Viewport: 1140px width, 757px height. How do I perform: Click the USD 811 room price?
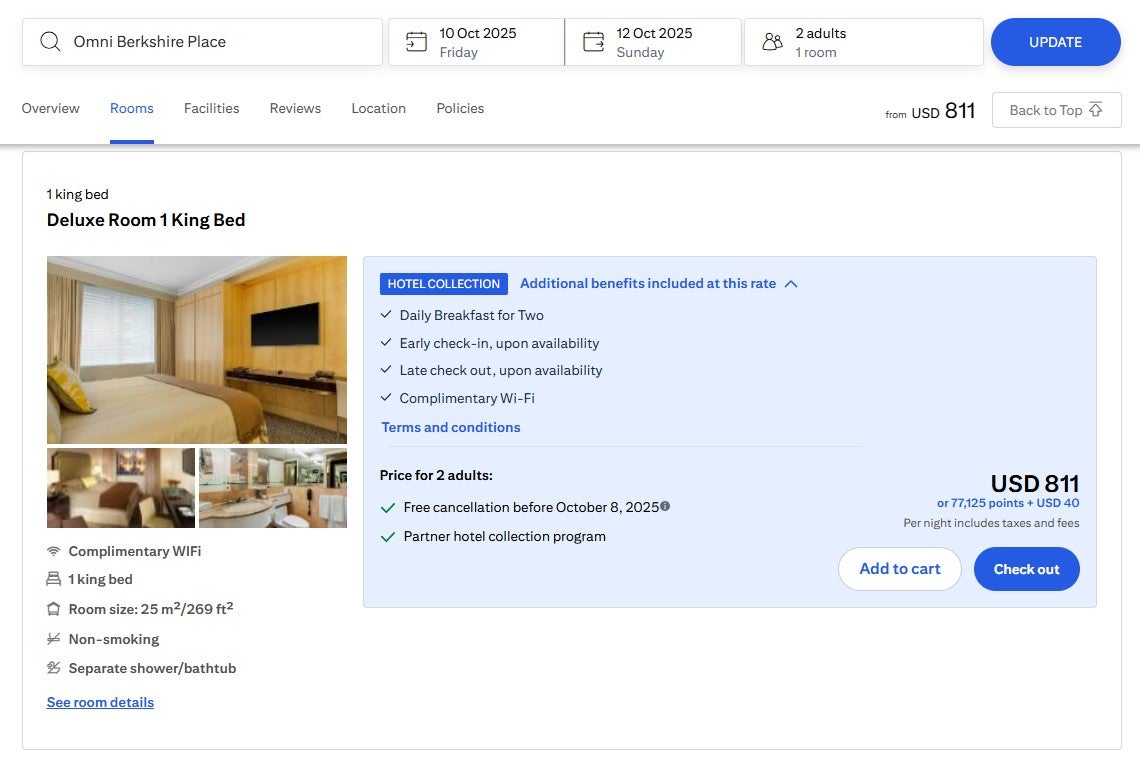[x=1035, y=483]
